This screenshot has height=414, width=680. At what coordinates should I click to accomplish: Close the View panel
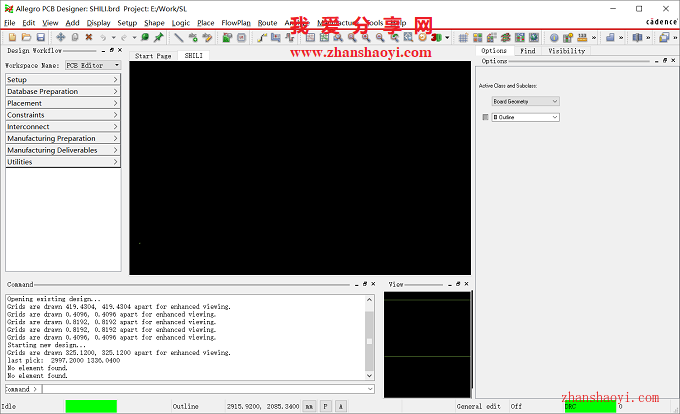click(467, 284)
